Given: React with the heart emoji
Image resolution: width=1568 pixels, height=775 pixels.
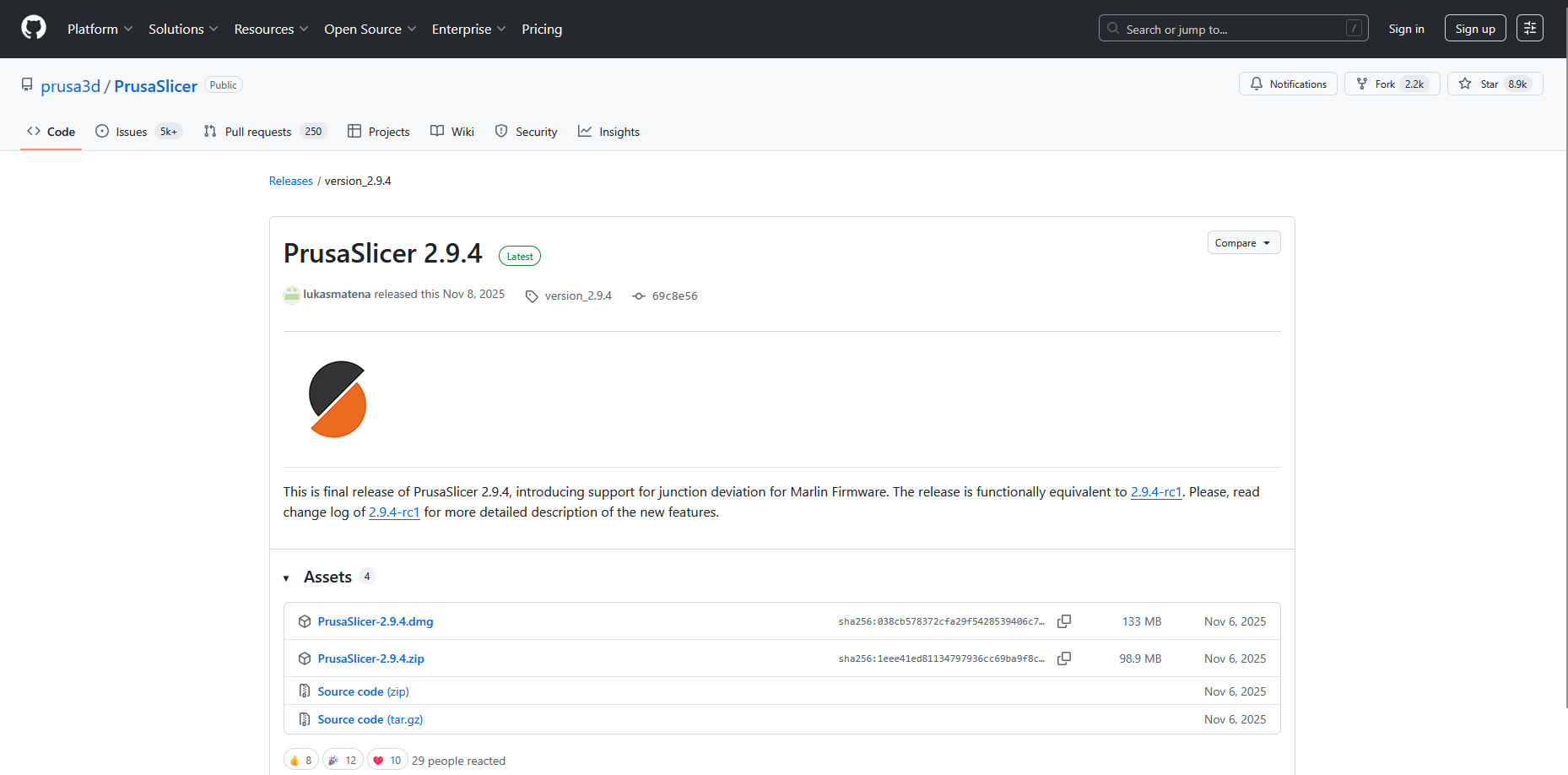Looking at the screenshot, I should [387, 760].
